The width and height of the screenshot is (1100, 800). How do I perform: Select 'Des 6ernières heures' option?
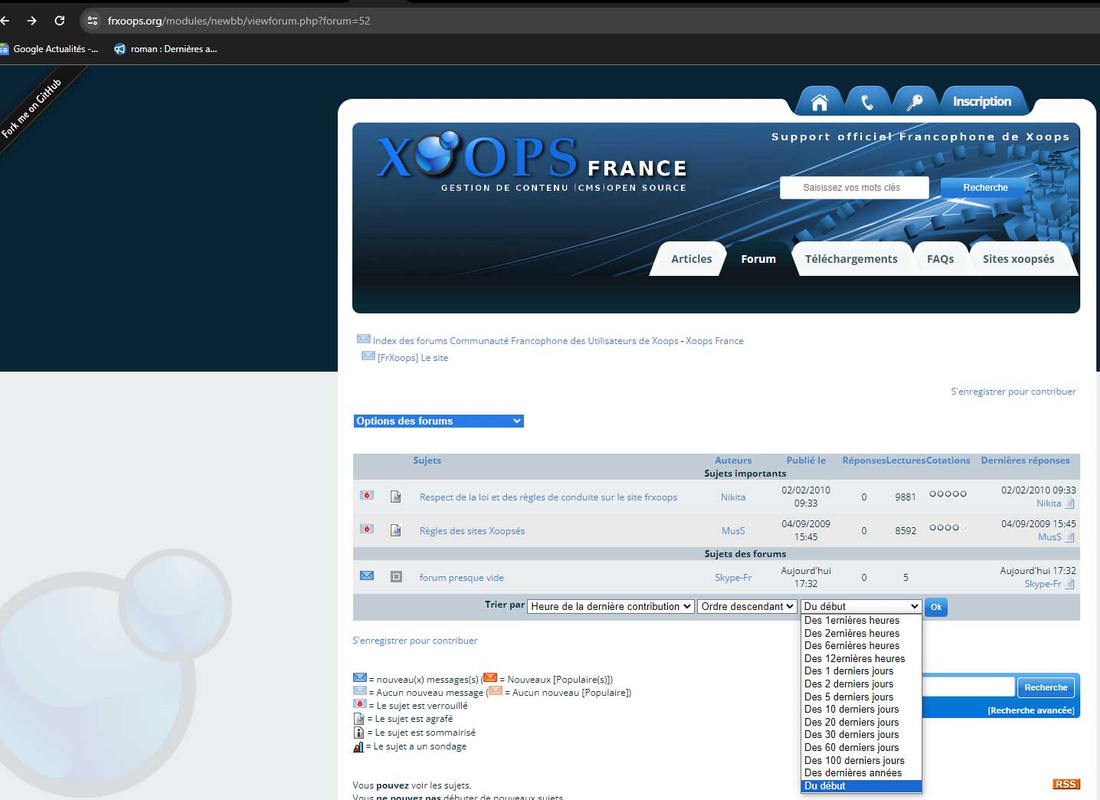click(861, 646)
